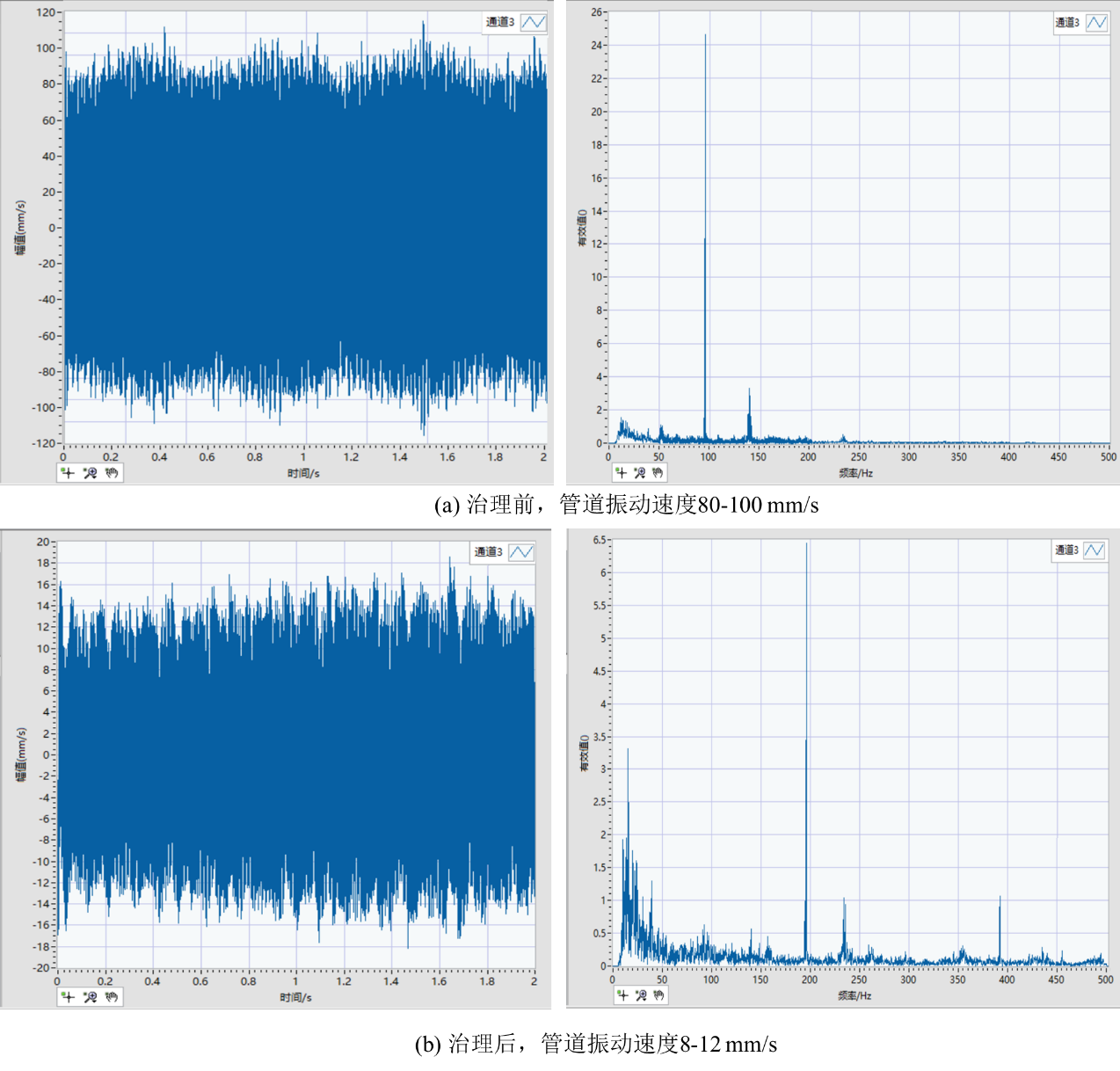This screenshot has width=1120, height=1071.
Task: Click the 通道3 plot sample in the 0–6.5 spectrum legend
Action: 1095,550
